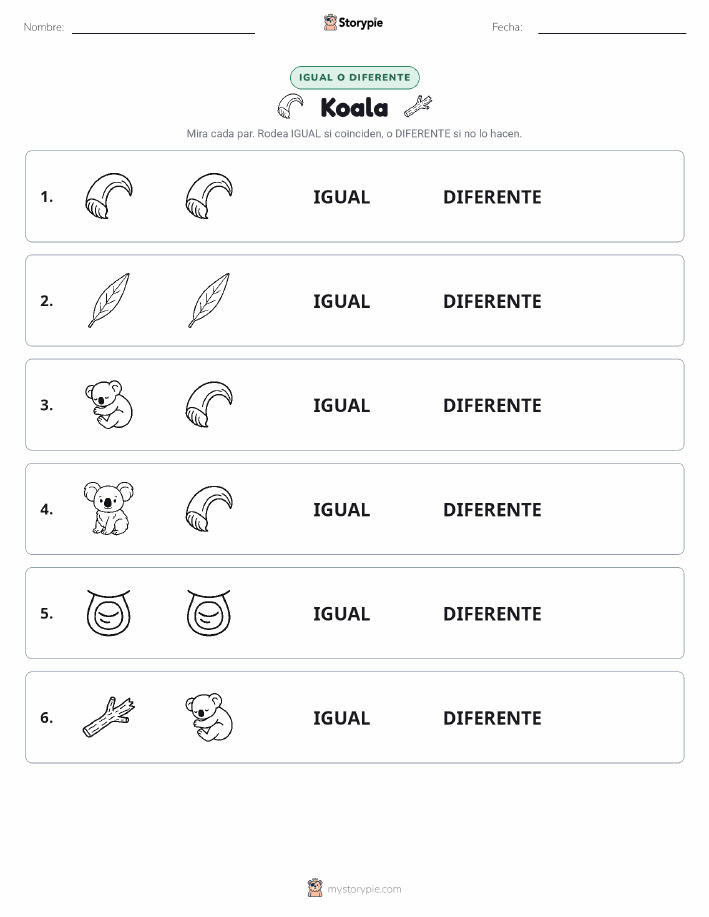This screenshot has height=917, width=709.
Task: Select DIFERENTE for row 4
Action: (492, 509)
